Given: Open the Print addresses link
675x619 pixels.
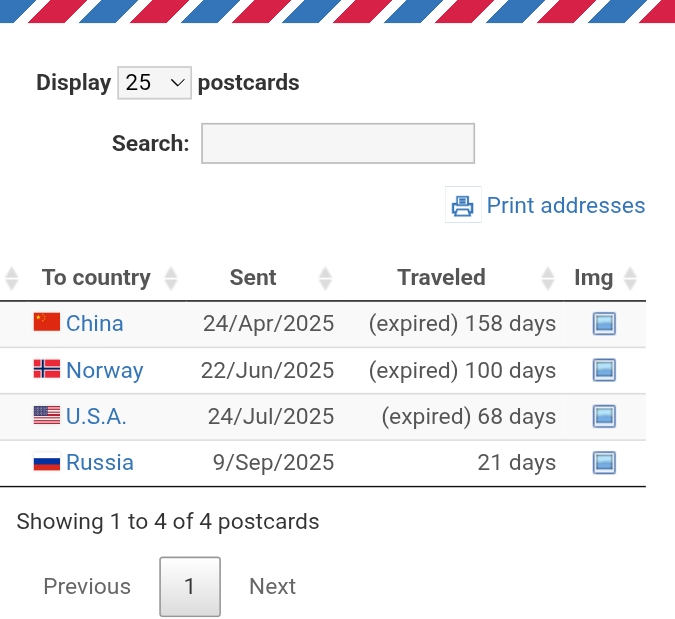Looking at the screenshot, I should (x=565, y=206).
